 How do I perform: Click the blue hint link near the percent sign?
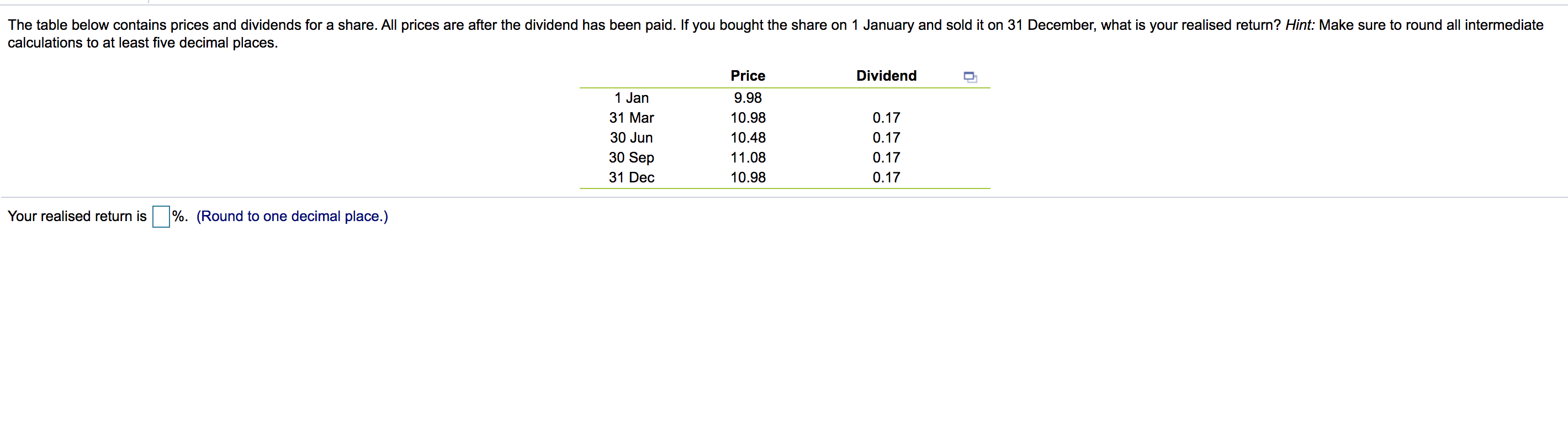click(292, 216)
